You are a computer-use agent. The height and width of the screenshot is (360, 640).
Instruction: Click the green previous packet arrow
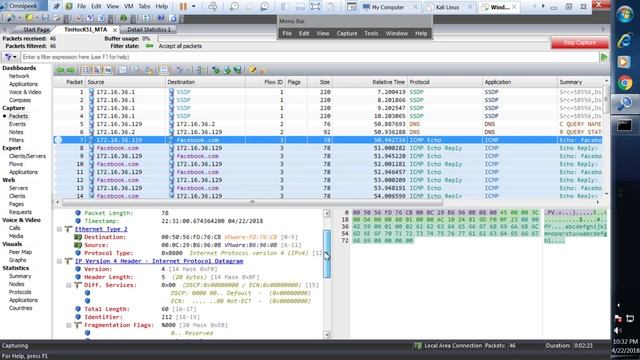60,70
